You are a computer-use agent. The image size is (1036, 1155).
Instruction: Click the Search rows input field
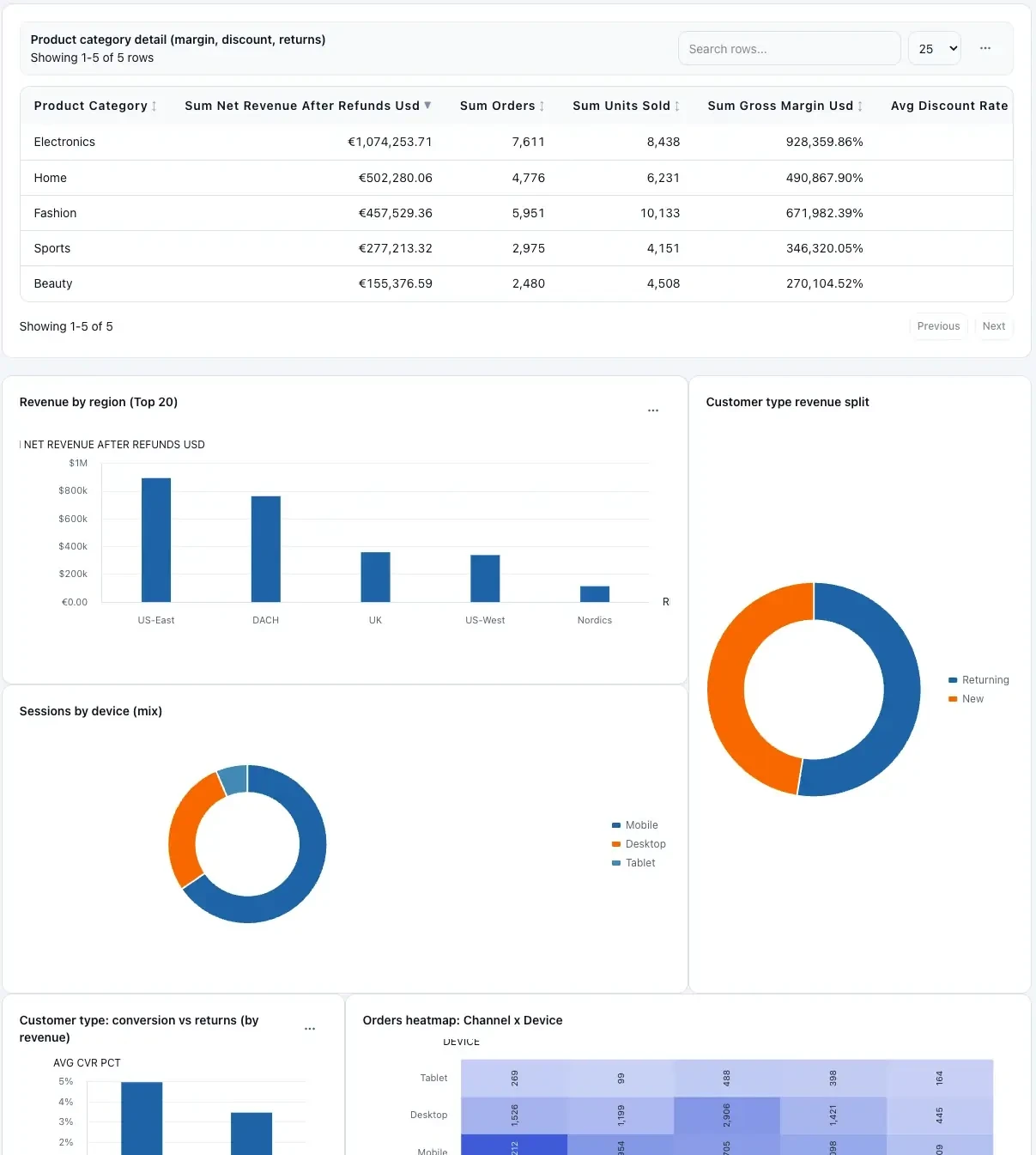789,48
